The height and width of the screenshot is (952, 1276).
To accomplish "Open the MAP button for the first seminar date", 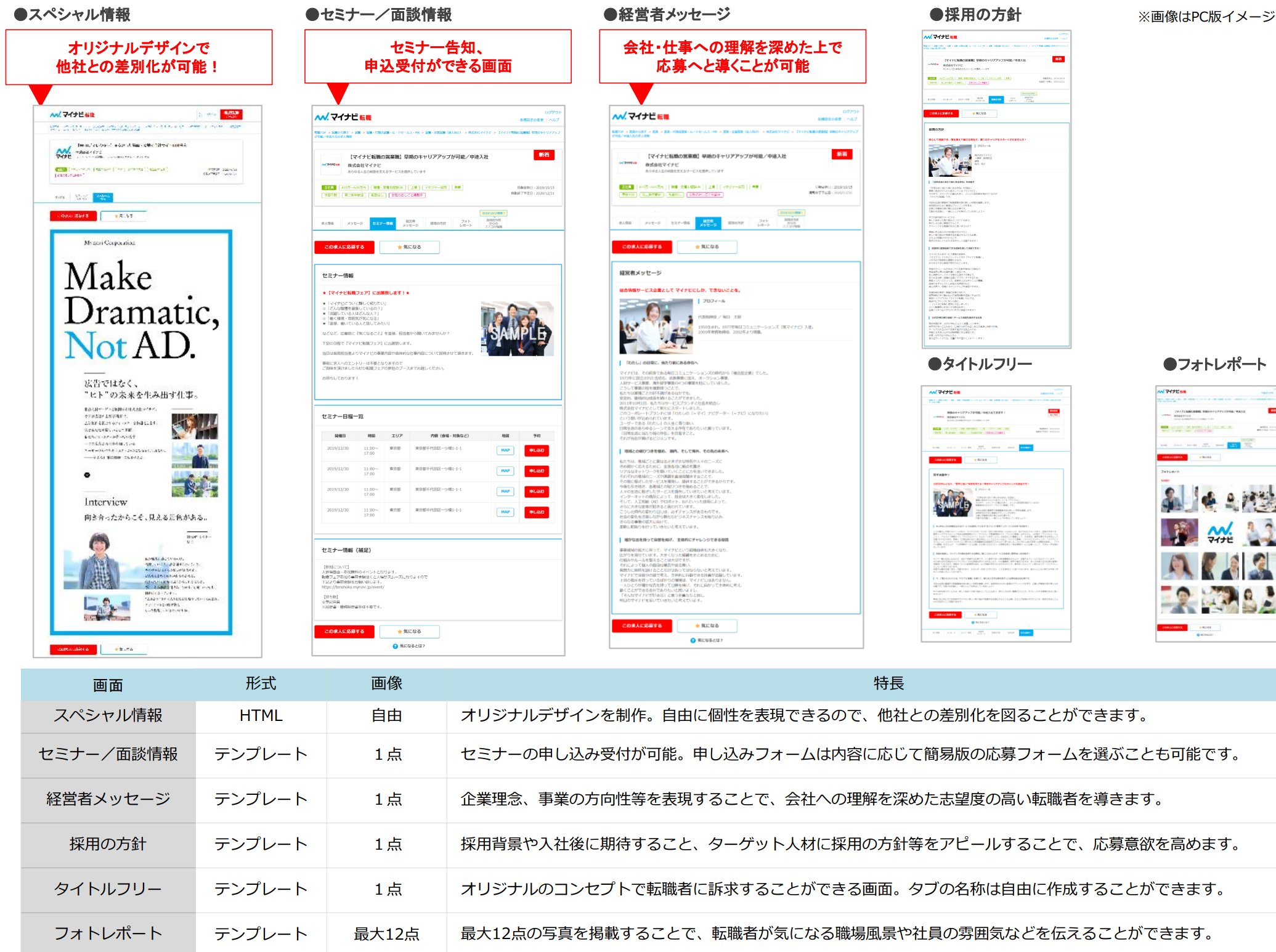I will (505, 450).
